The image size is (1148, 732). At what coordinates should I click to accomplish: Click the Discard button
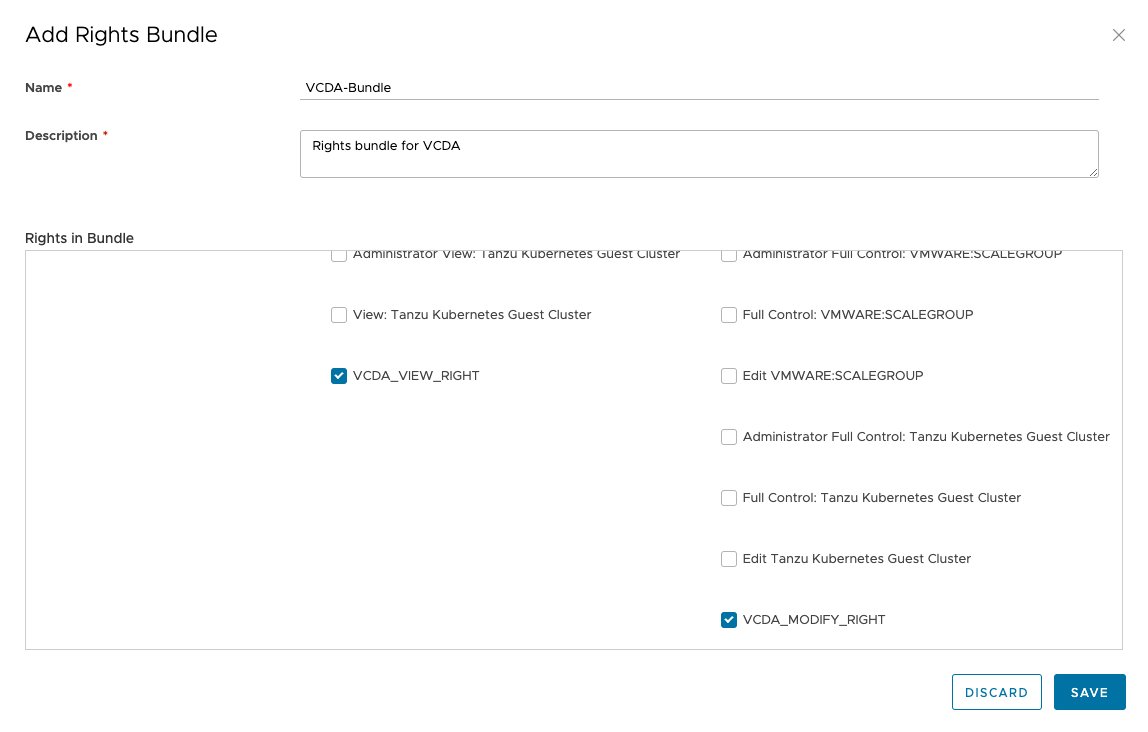coord(996,692)
